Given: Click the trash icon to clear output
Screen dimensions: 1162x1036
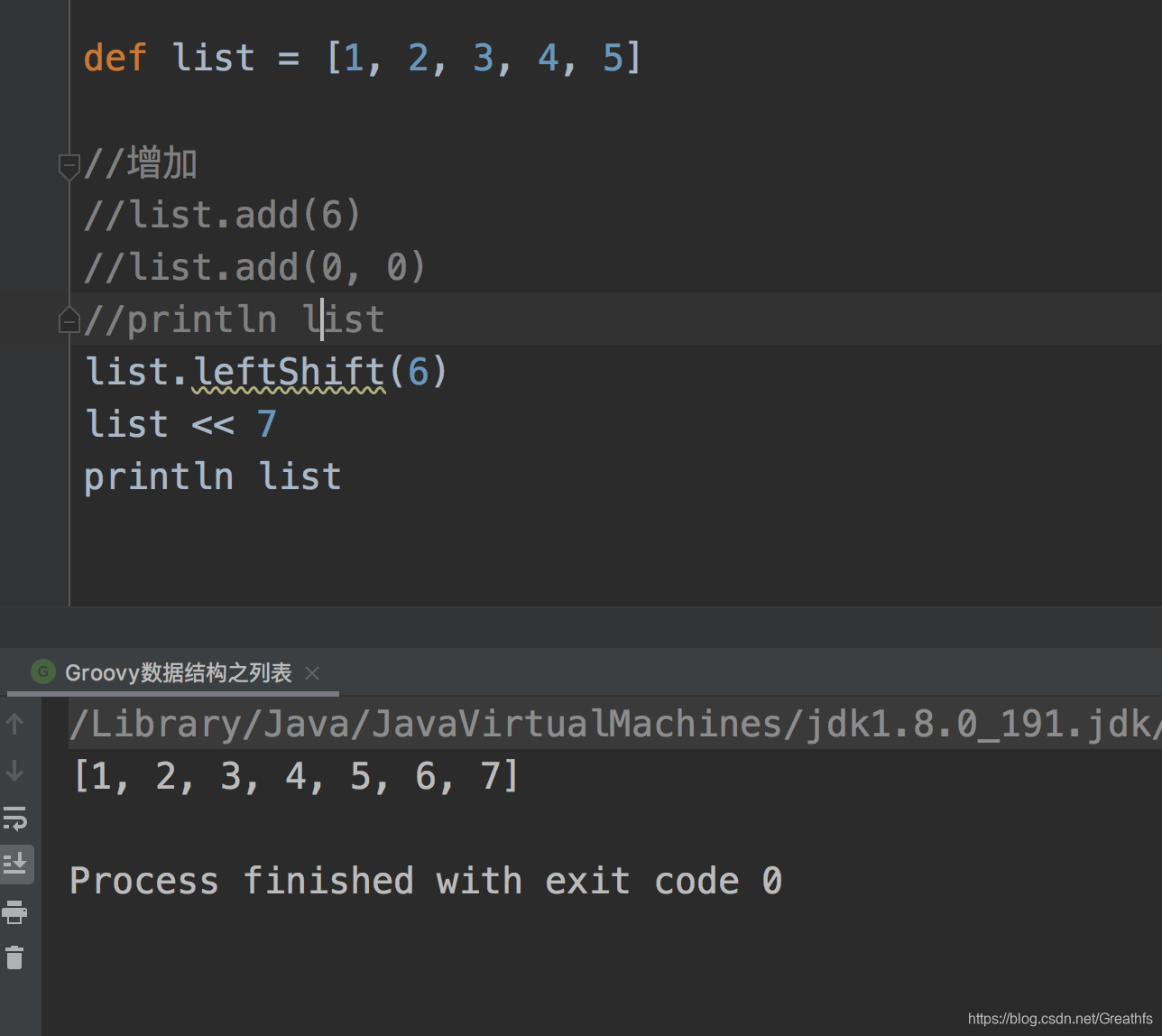Looking at the screenshot, I should tap(14, 957).
